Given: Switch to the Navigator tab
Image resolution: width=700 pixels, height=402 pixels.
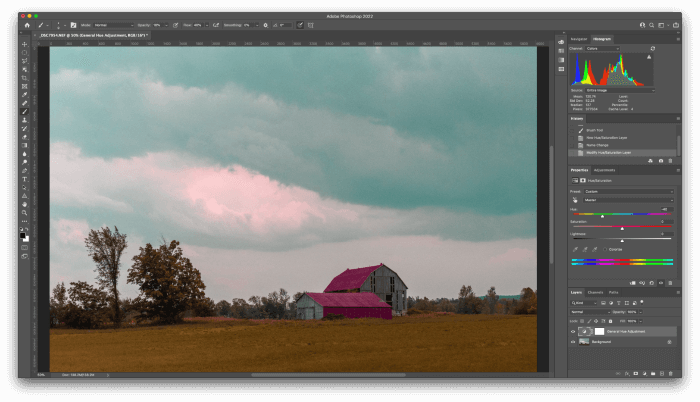Looking at the screenshot, I should (579, 39).
